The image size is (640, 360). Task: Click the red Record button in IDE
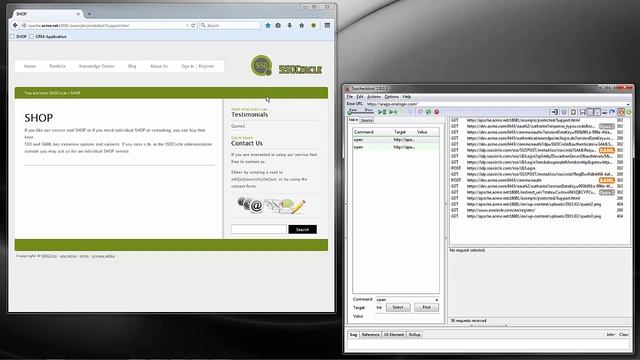pyautogui.click(x=436, y=112)
